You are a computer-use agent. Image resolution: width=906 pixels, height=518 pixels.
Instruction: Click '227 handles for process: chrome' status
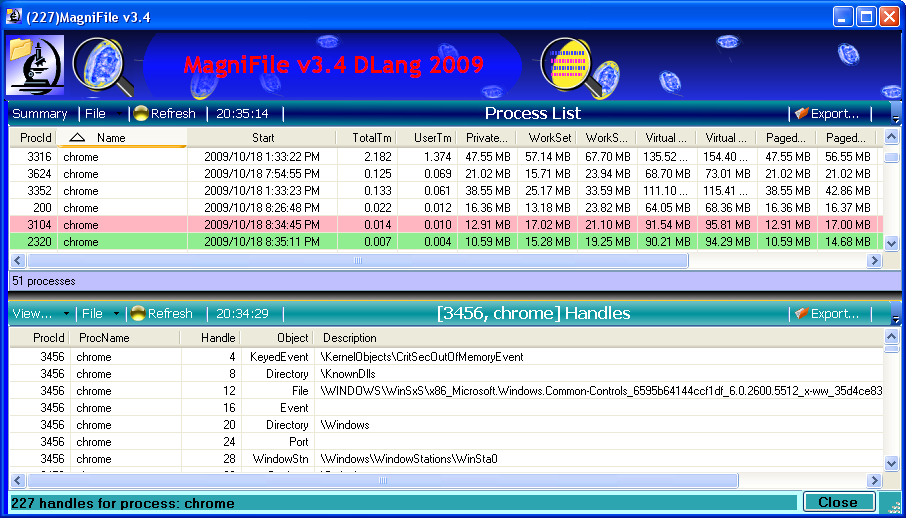click(123, 503)
